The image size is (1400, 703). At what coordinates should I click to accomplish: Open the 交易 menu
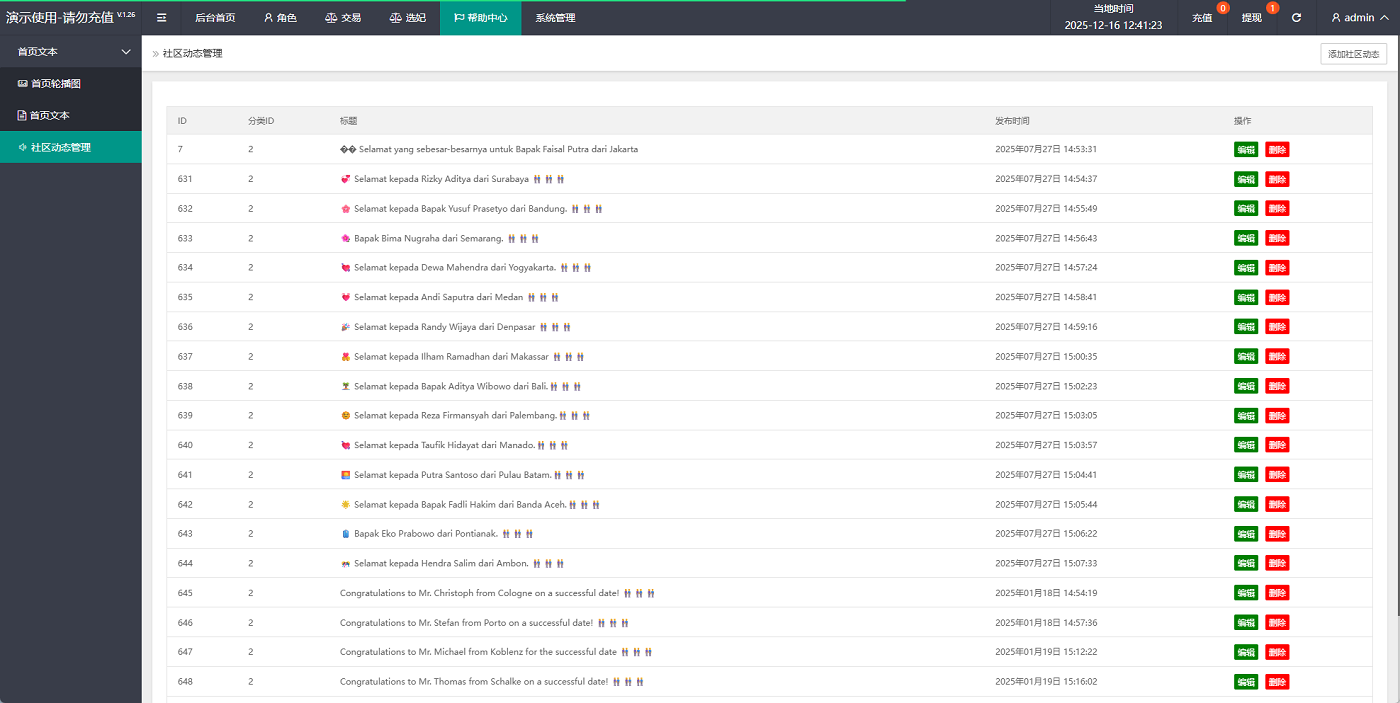343,18
